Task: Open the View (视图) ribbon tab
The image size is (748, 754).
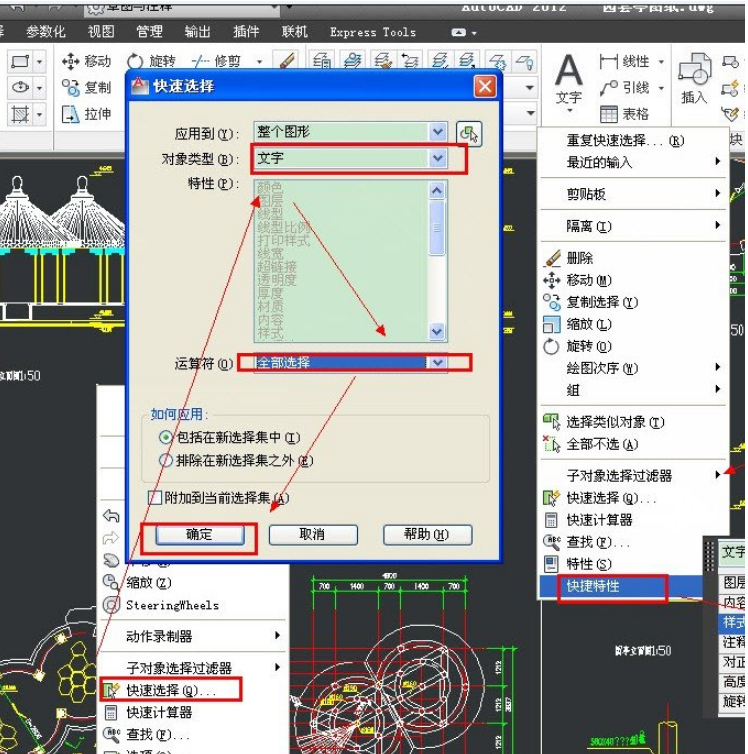Action: pyautogui.click(x=101, y=32)
